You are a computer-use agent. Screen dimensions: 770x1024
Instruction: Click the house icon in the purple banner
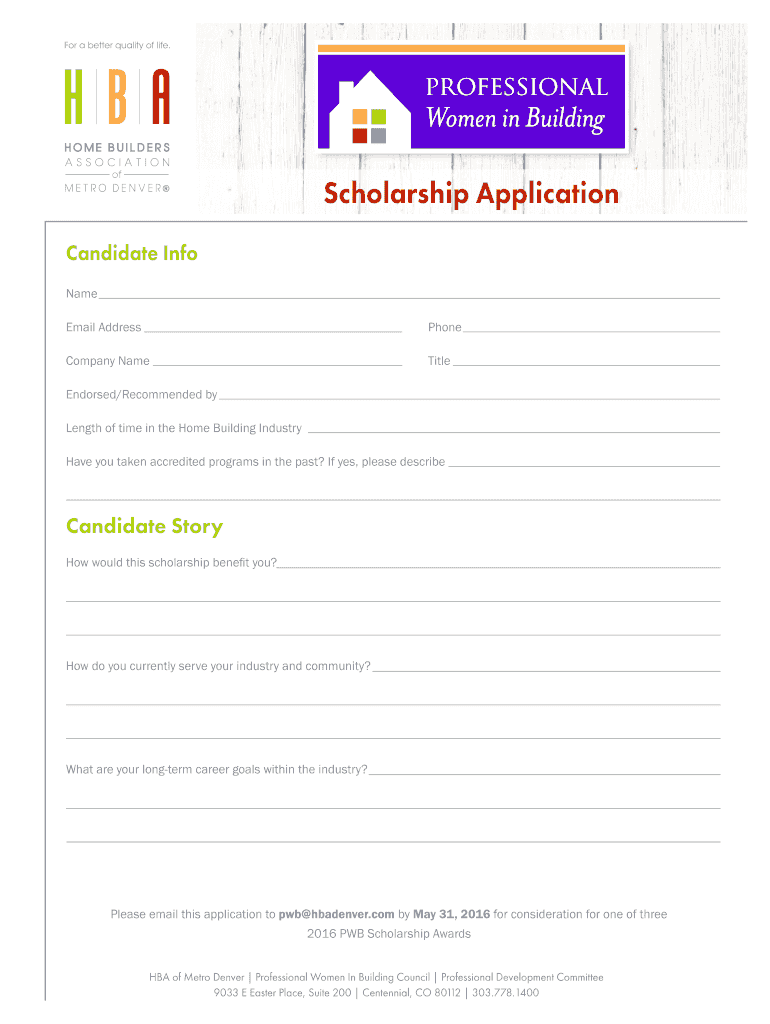coord(368,109)
